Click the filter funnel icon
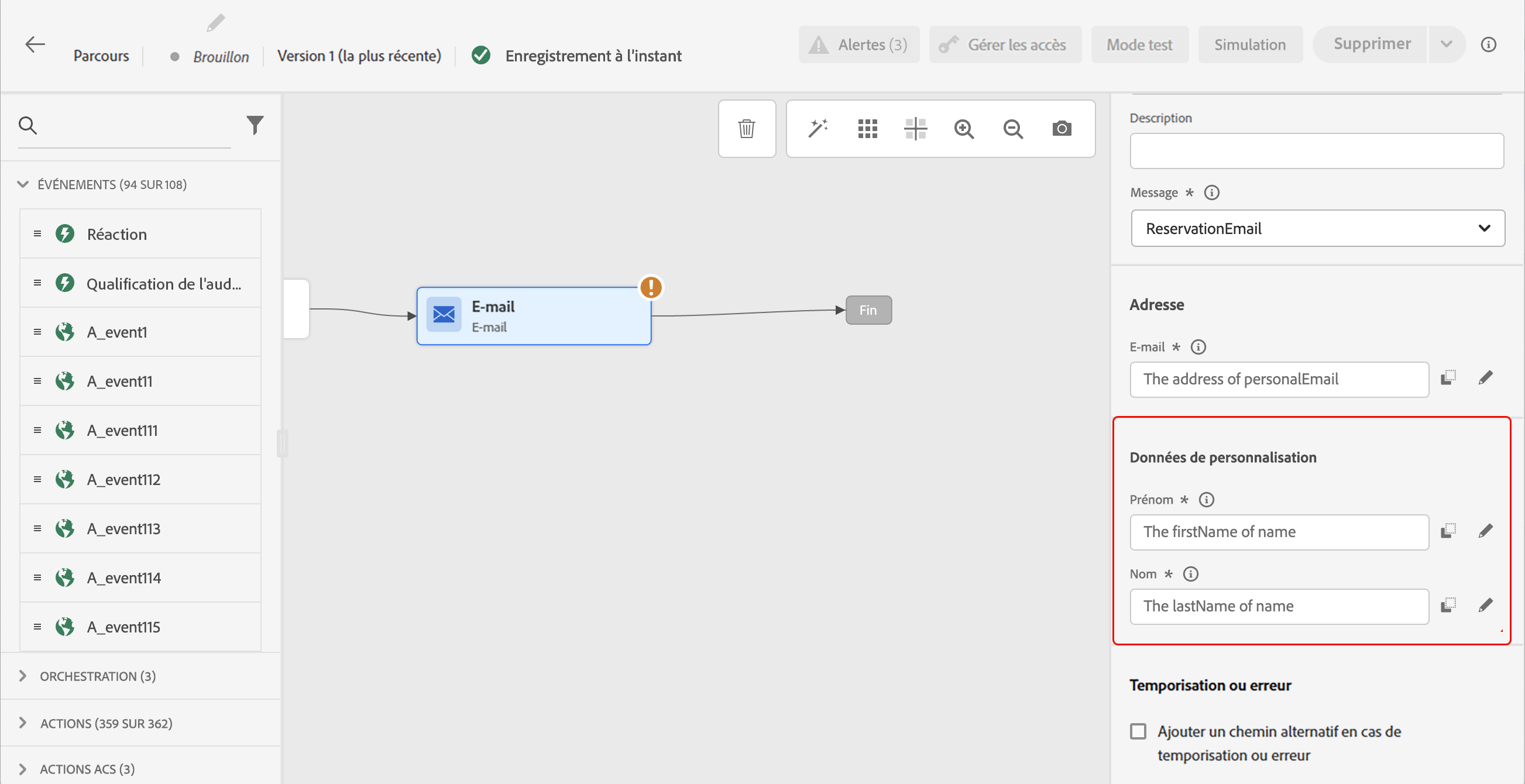The width and height of the screenshot is (1525, 784). click(x=255, y=125)
